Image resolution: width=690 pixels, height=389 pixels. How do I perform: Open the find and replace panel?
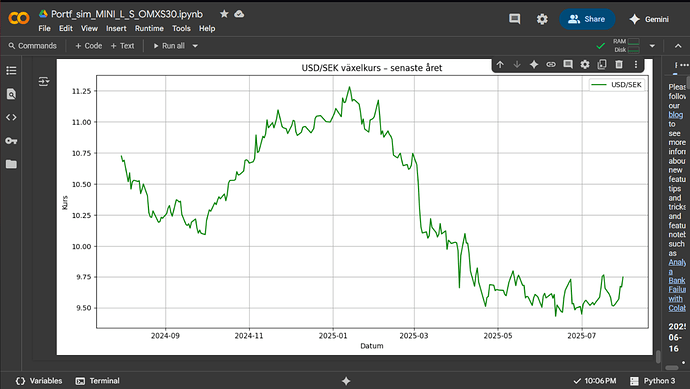(x=11, y=94)
